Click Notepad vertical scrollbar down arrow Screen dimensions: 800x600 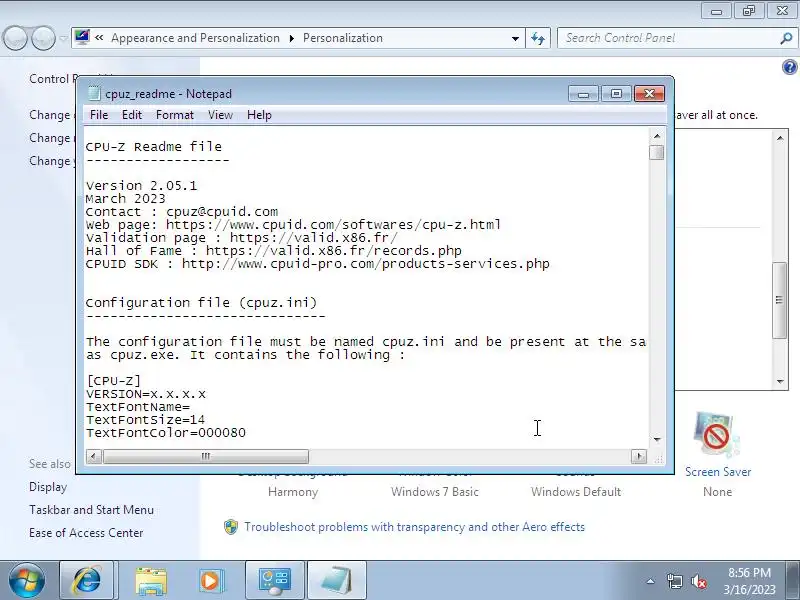(x=657, y=439)
